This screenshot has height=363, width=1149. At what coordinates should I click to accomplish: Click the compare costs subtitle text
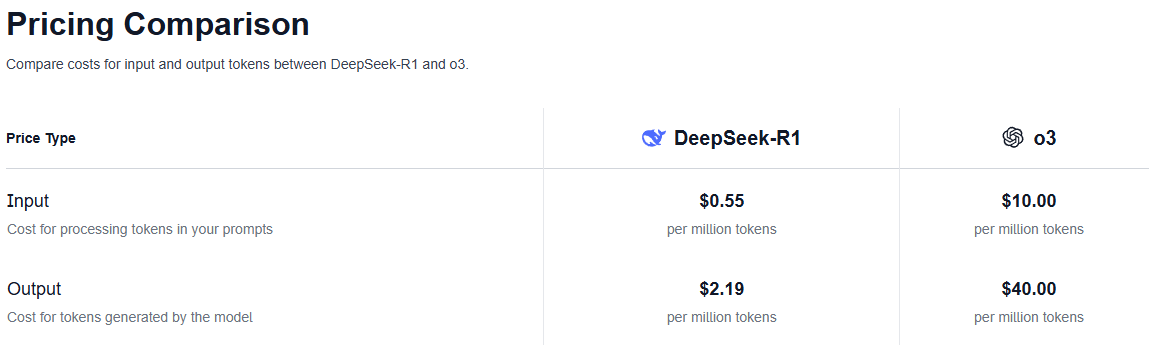[x=237, y=64]
